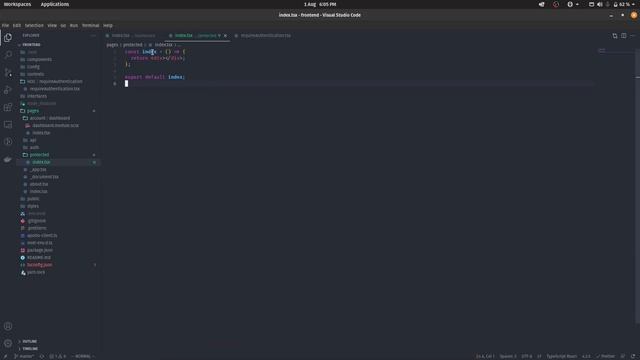
Task: Expand the config folder
Action: point(33,67)
